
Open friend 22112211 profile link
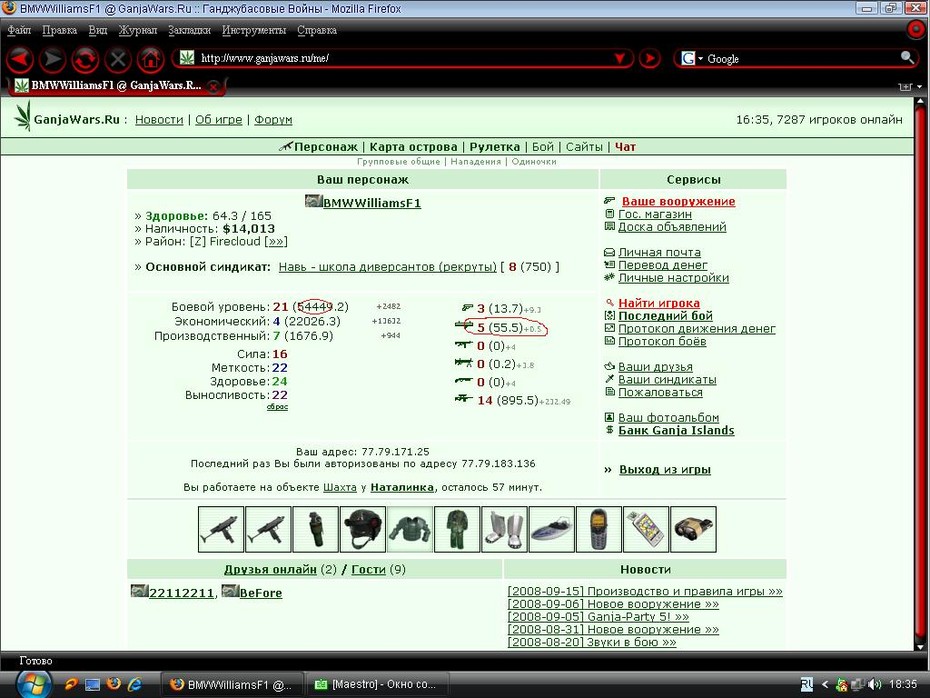[181, 593]
